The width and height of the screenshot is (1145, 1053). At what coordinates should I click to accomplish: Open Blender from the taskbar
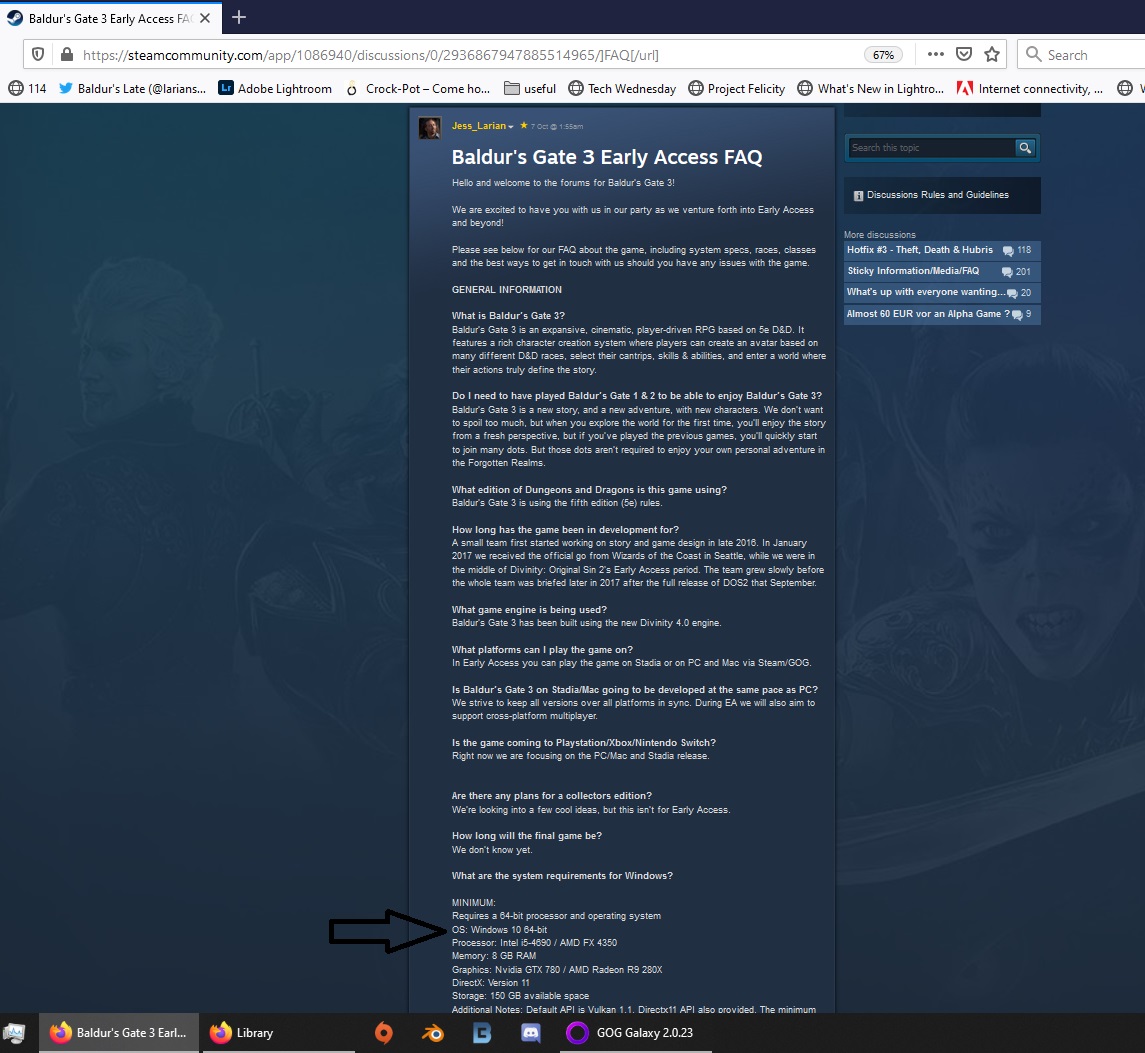pyautogui.click(x=433, y=1033)
